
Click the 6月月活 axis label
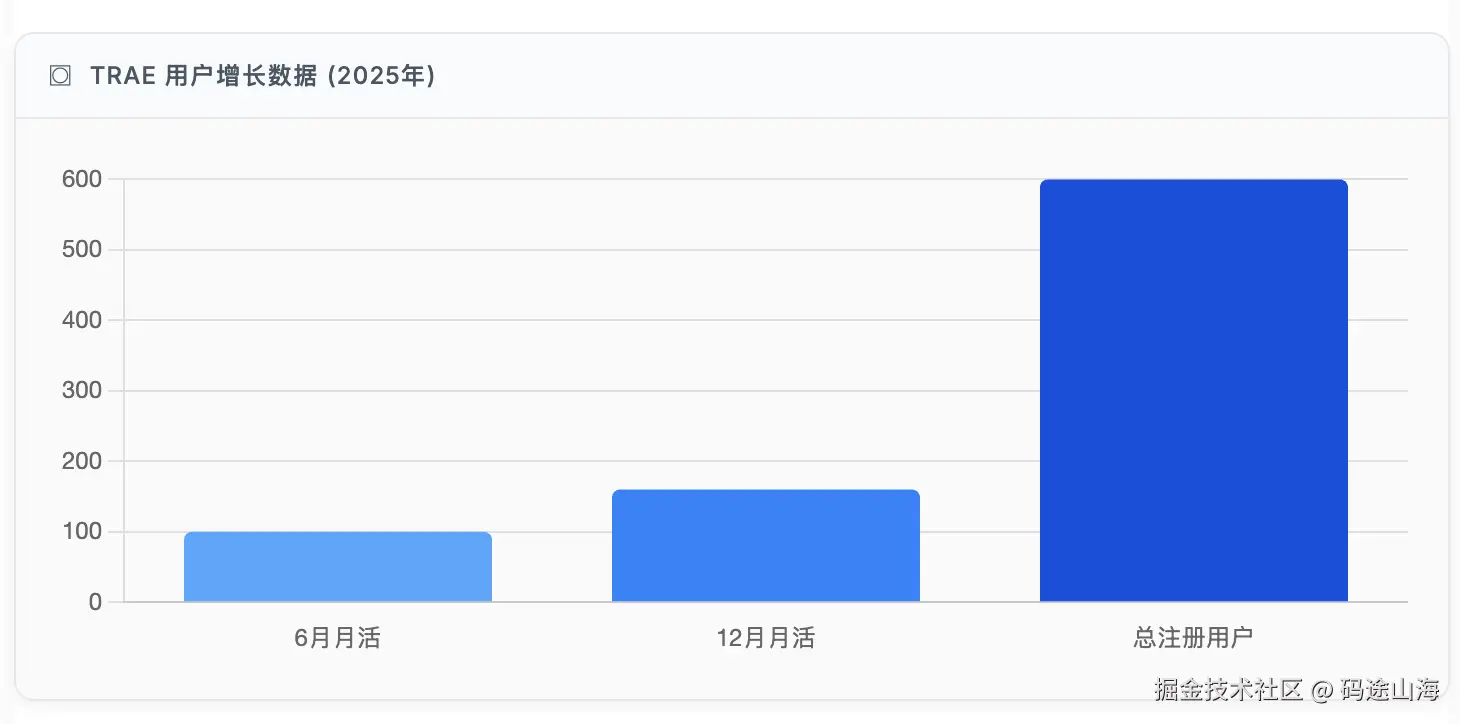[338, 639]
